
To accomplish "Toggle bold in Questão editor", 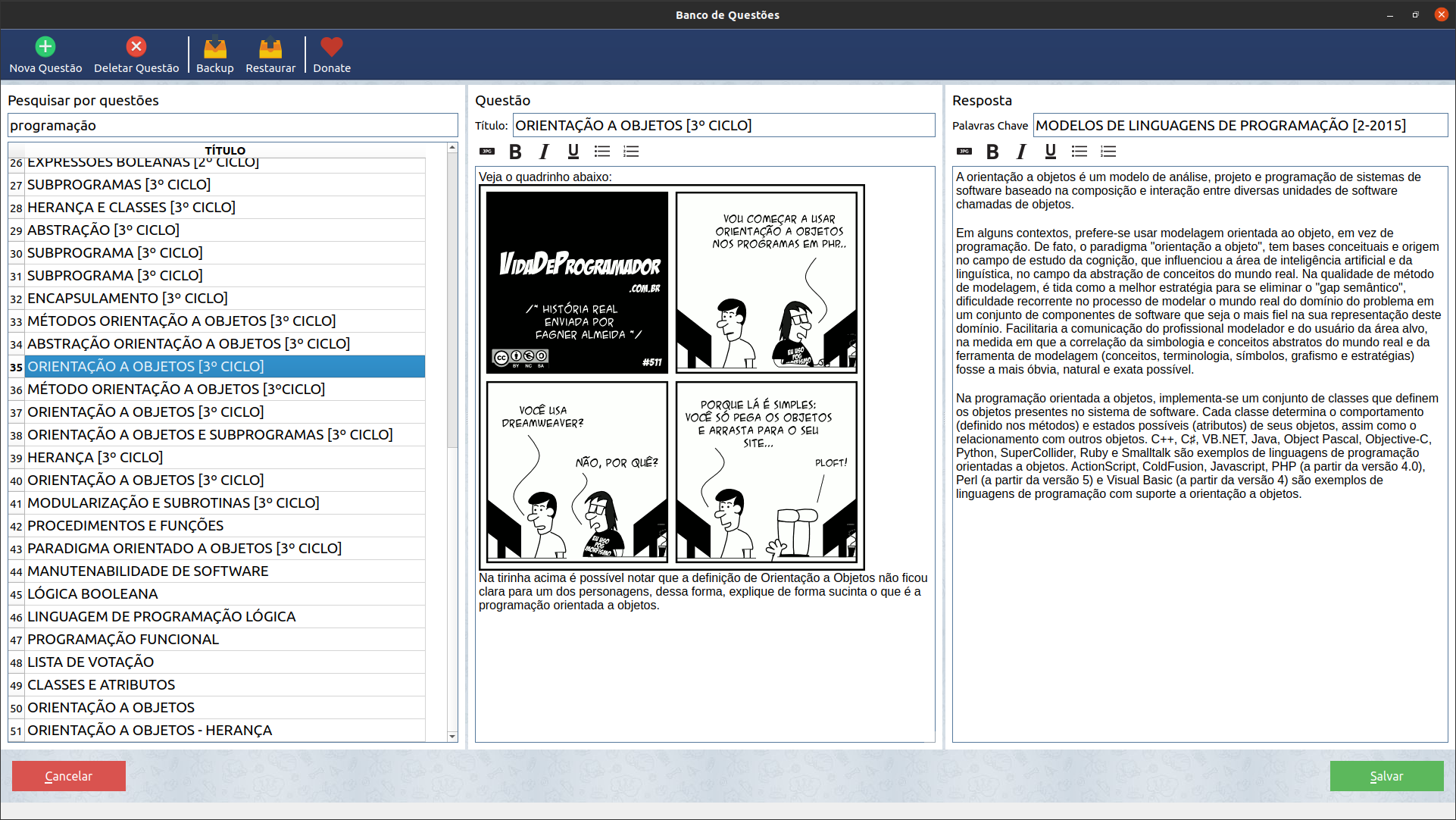I will [x=515, y=152].
